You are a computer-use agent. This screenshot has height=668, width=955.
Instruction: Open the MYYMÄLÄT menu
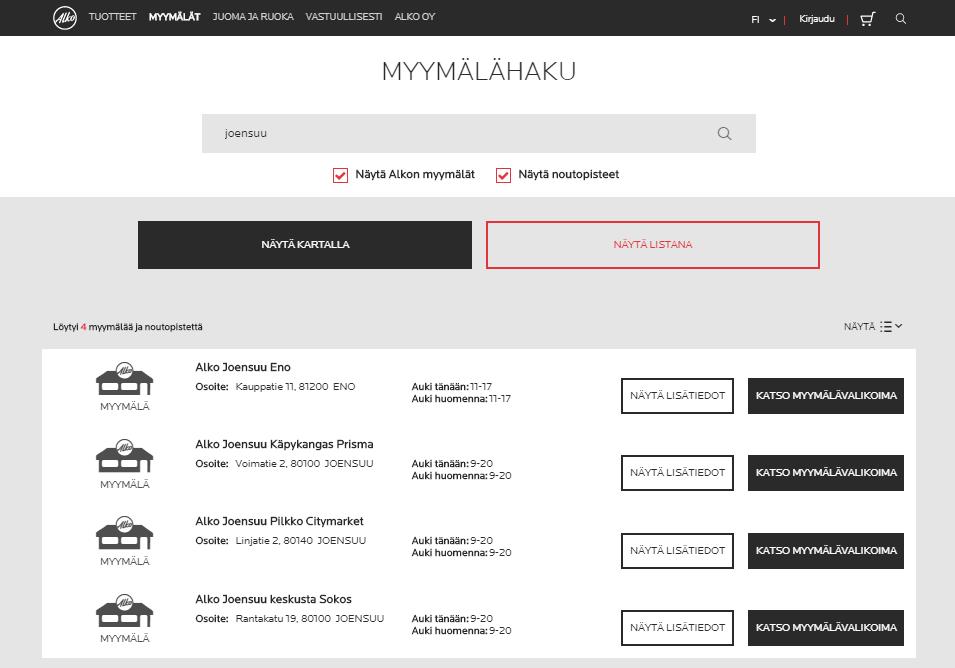coord(175,17)
